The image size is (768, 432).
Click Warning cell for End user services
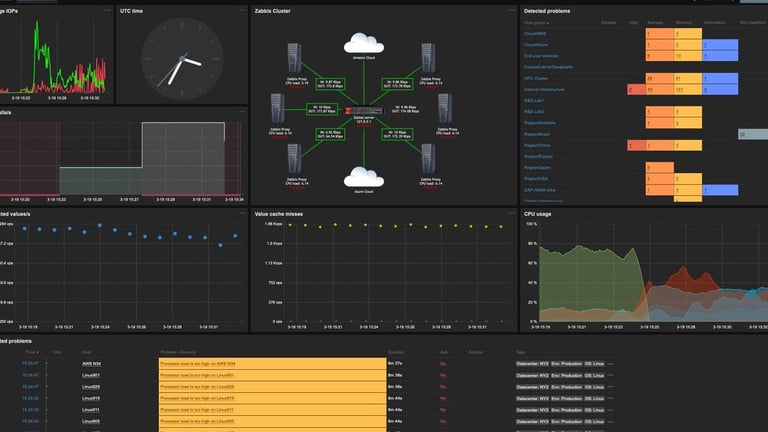click(x=688, y=56)
